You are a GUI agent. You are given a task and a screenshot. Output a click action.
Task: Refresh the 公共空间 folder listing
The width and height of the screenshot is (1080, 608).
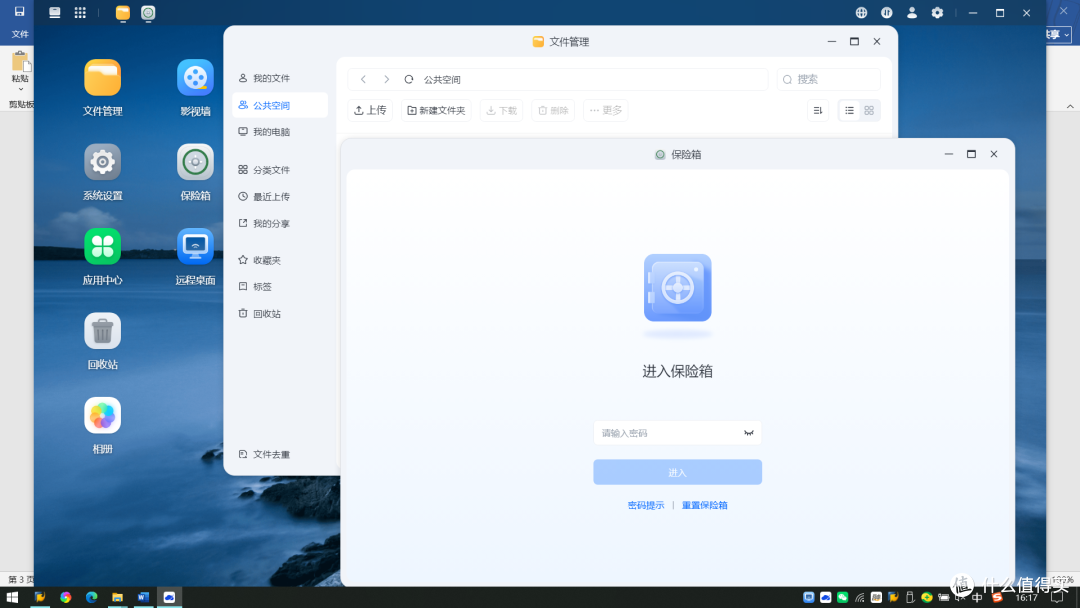(408, 79)
